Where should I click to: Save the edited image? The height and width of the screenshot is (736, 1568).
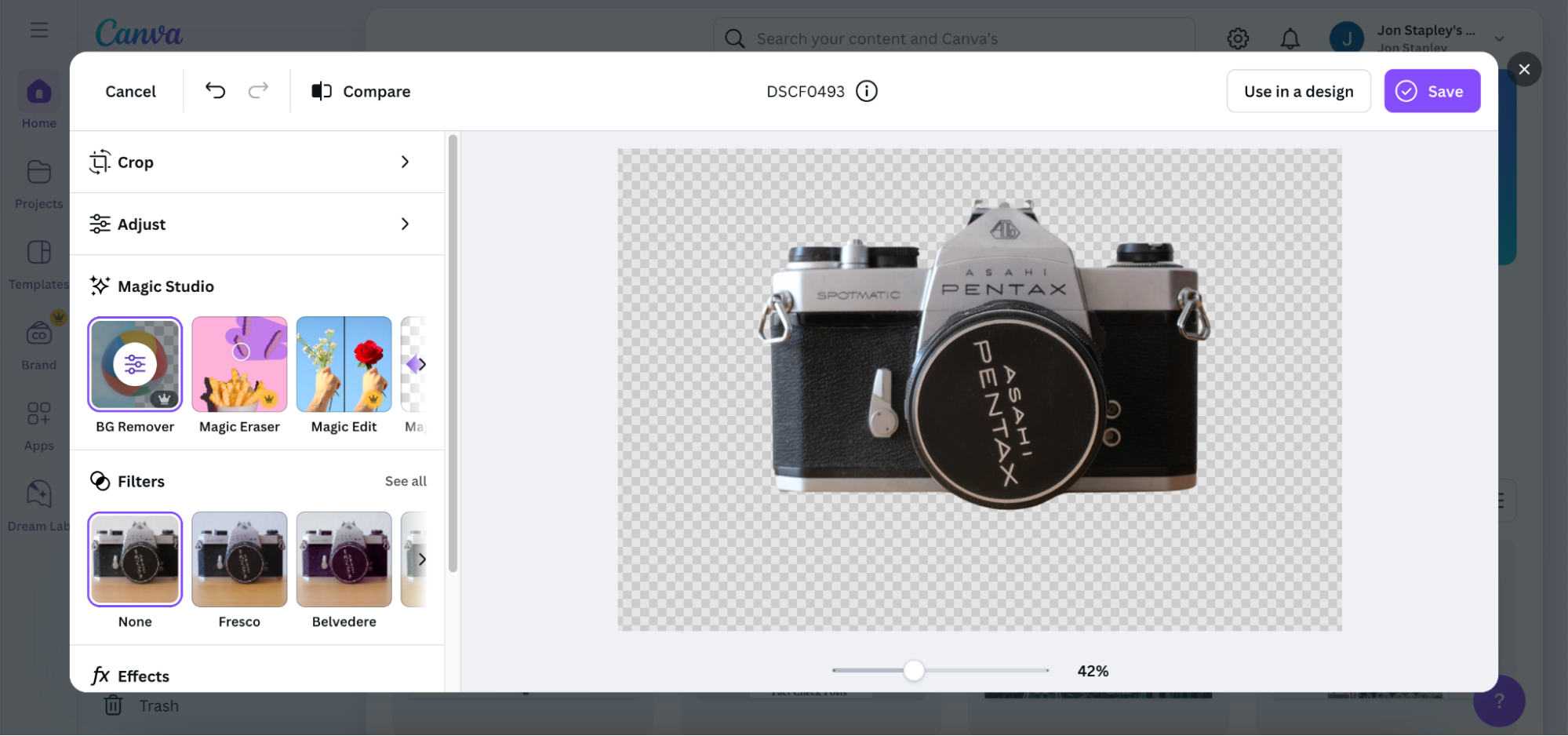pyautogui.click(x=1432, y=91)
